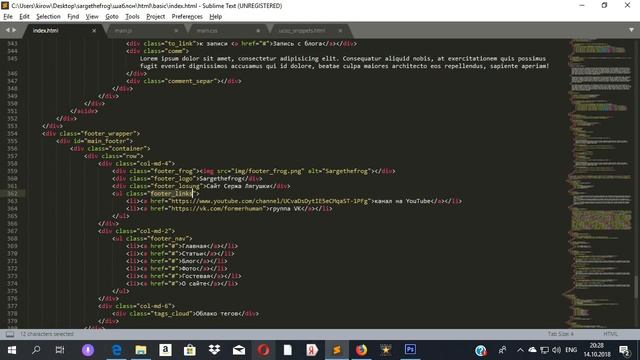The height and width of the screenshot is (360, 640).
Task: Open the blank document app on the taskbar
Action: [288, 350]
